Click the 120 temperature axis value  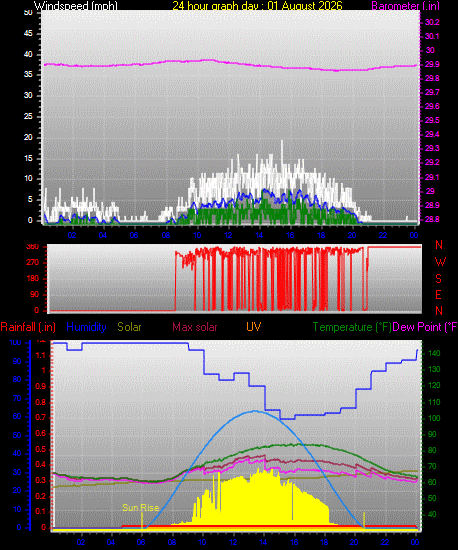click(434, 385)
